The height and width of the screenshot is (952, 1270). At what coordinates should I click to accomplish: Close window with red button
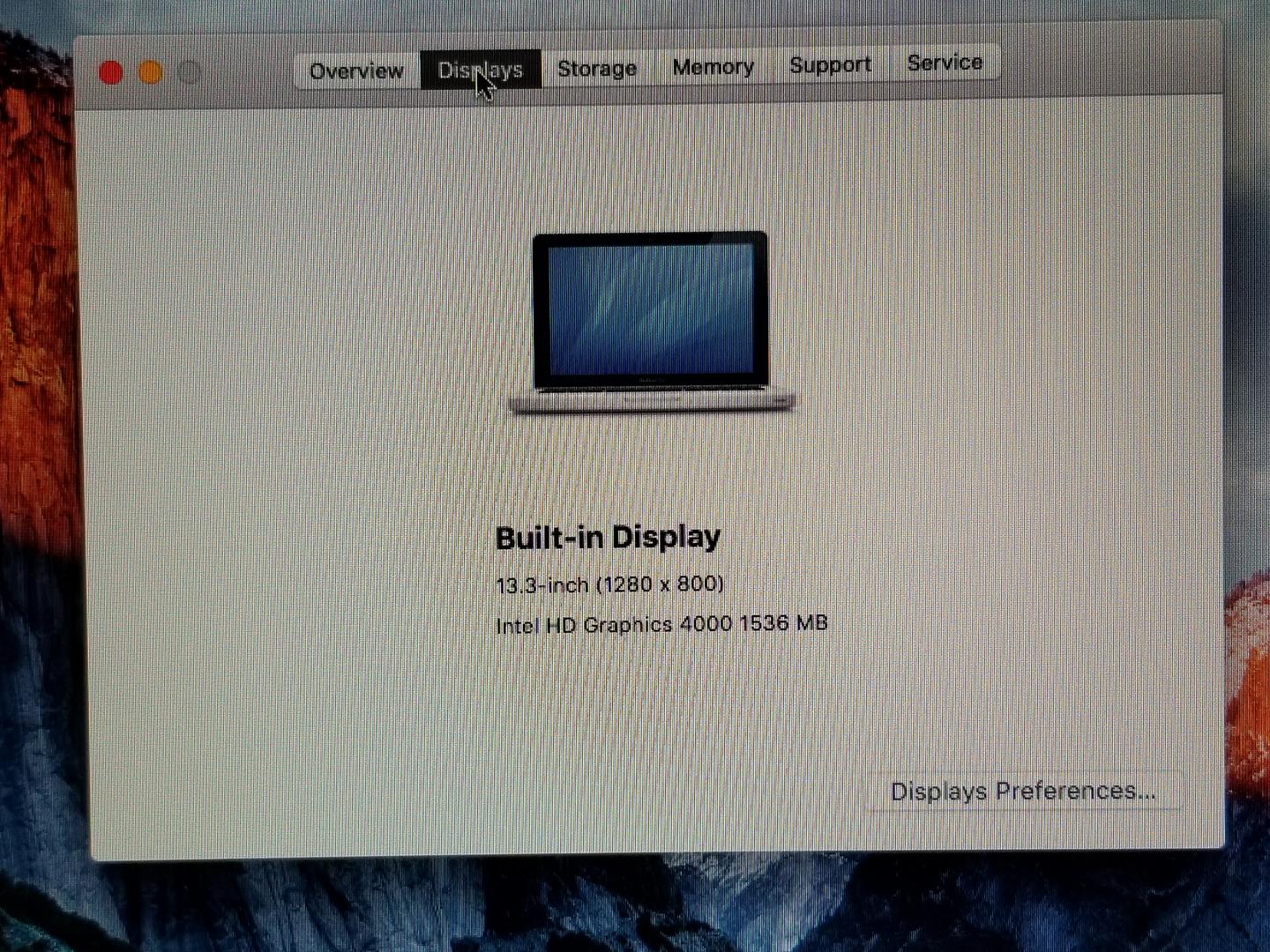pos(111,72)
